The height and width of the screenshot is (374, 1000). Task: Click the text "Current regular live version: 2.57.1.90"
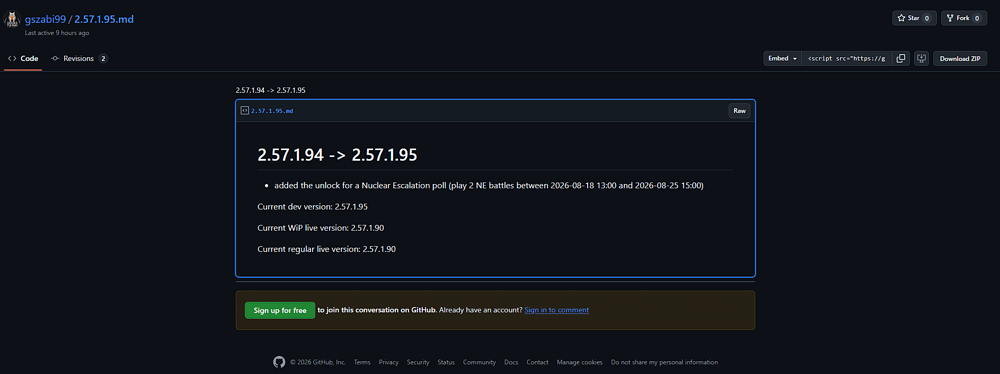click(x=327, y=249)
